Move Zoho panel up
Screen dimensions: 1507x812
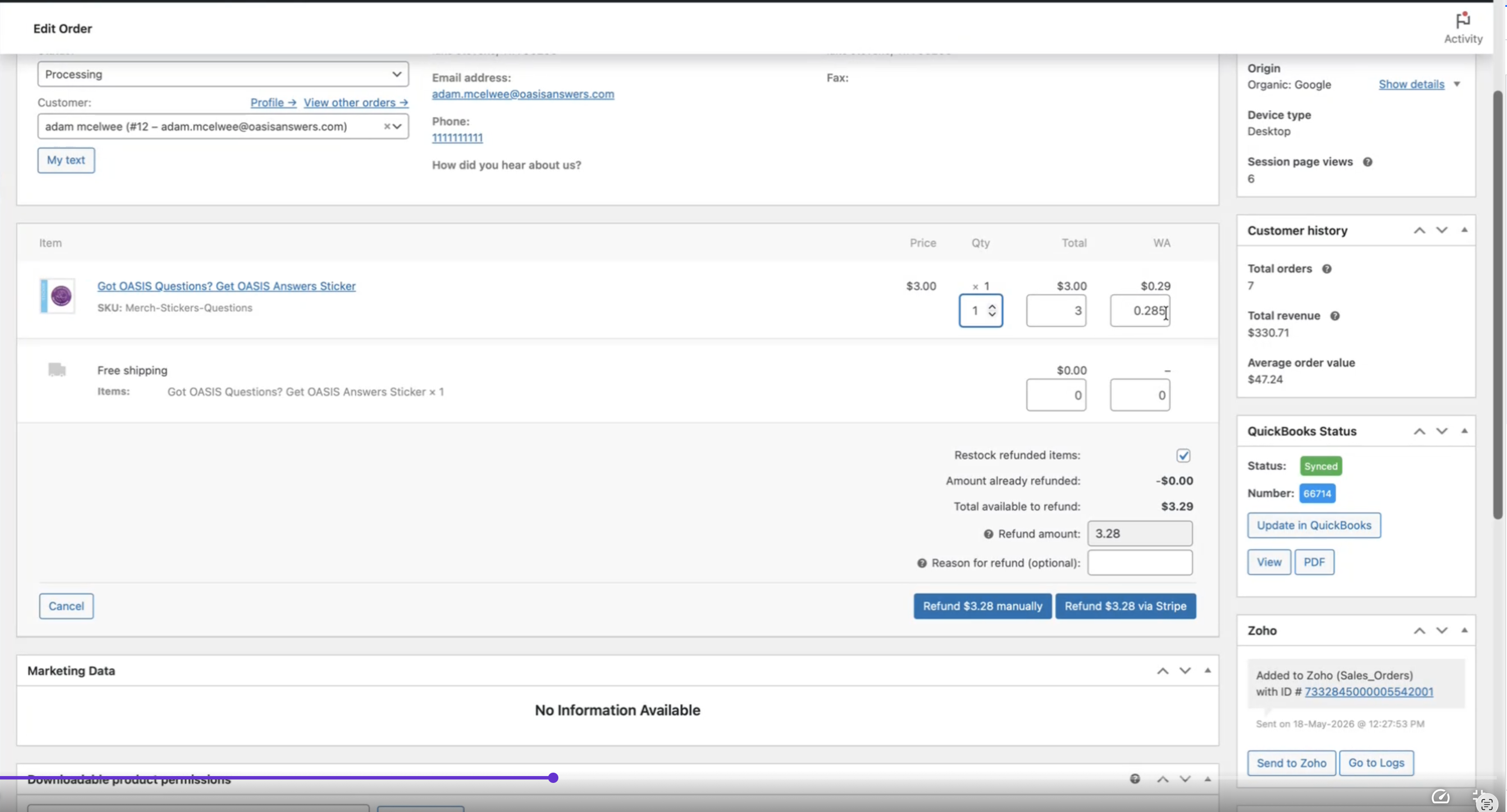[x=1419, y=631]
